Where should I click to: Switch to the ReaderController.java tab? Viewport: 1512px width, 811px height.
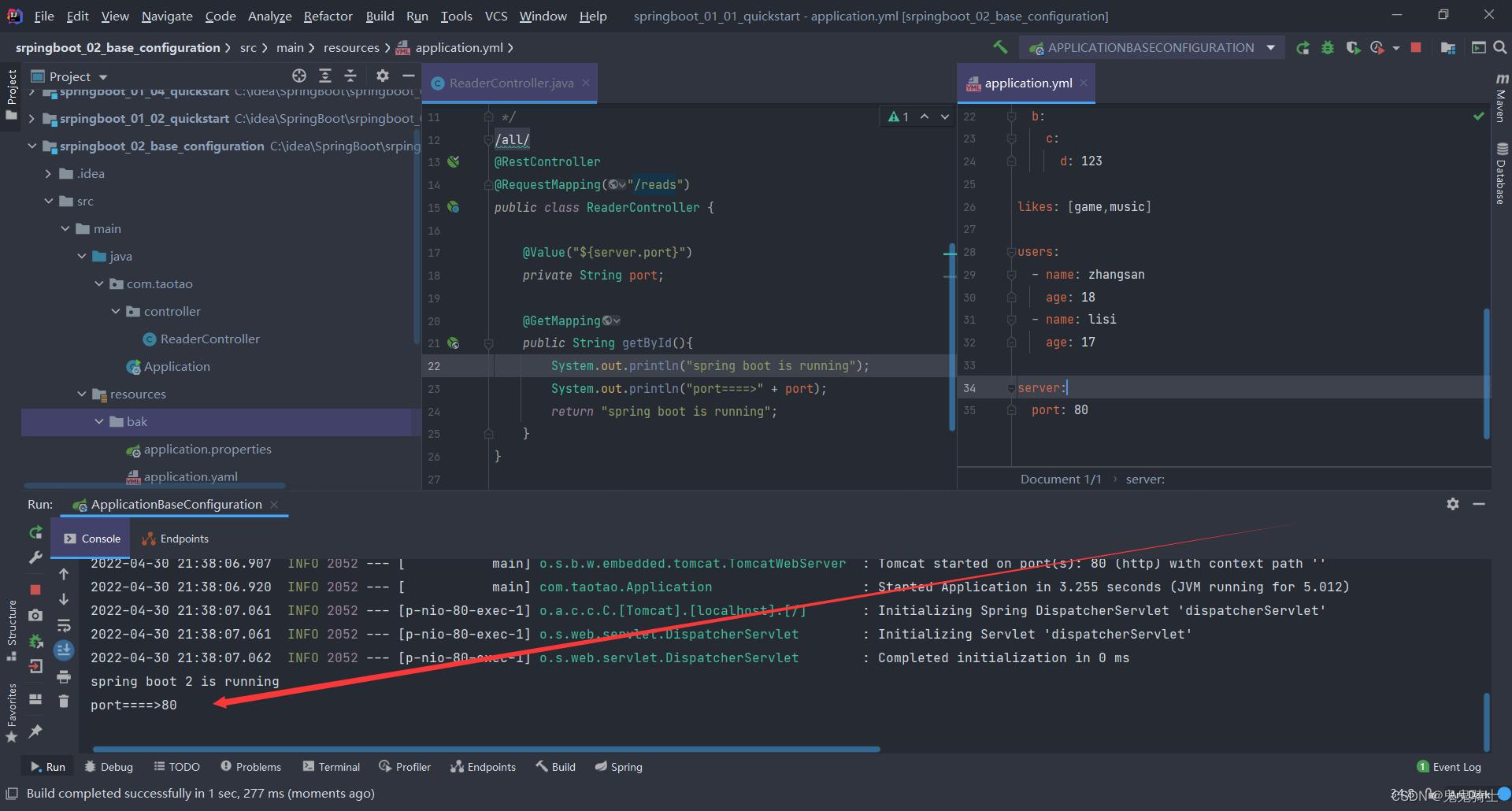tap(510, 83)
